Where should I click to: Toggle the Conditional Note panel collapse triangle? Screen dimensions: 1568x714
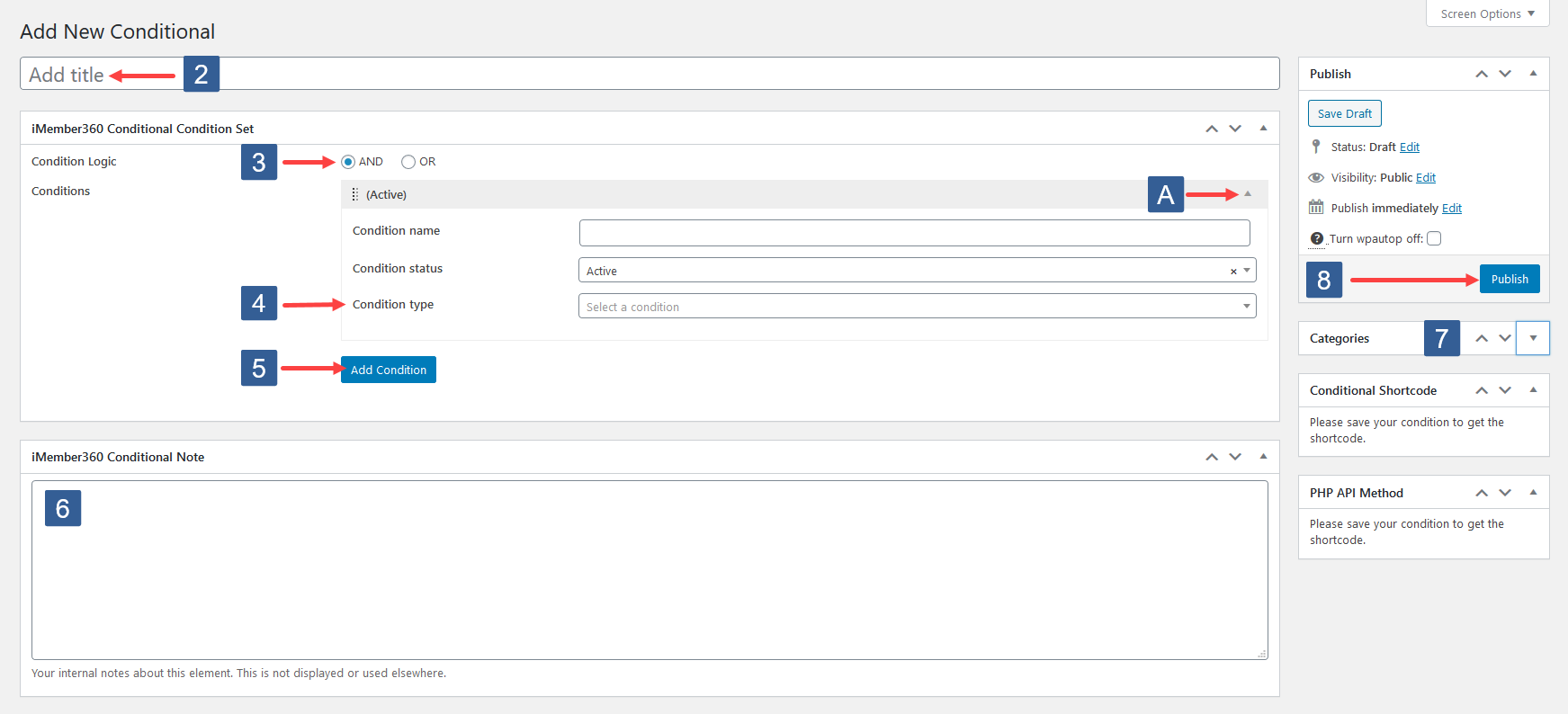1263,457
